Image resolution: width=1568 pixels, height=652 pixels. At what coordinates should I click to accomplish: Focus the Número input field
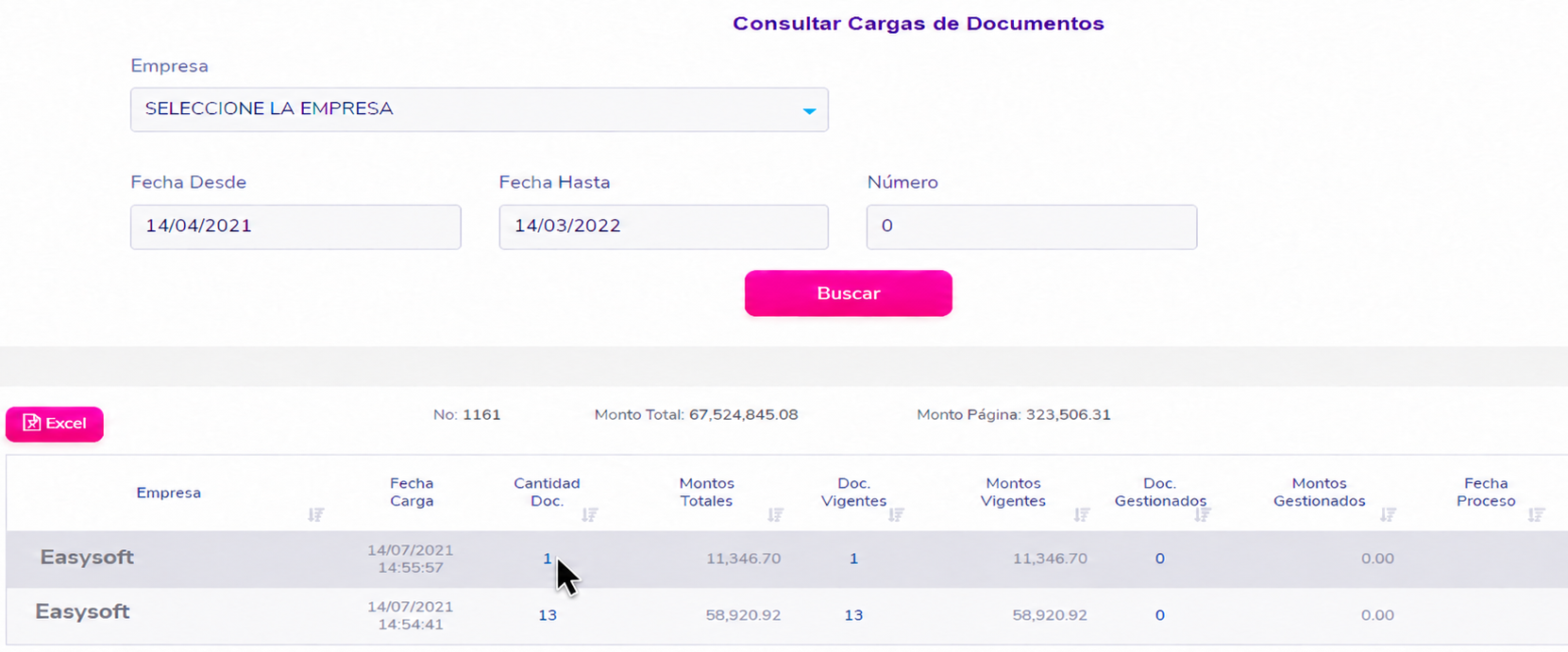[1032, 226]
